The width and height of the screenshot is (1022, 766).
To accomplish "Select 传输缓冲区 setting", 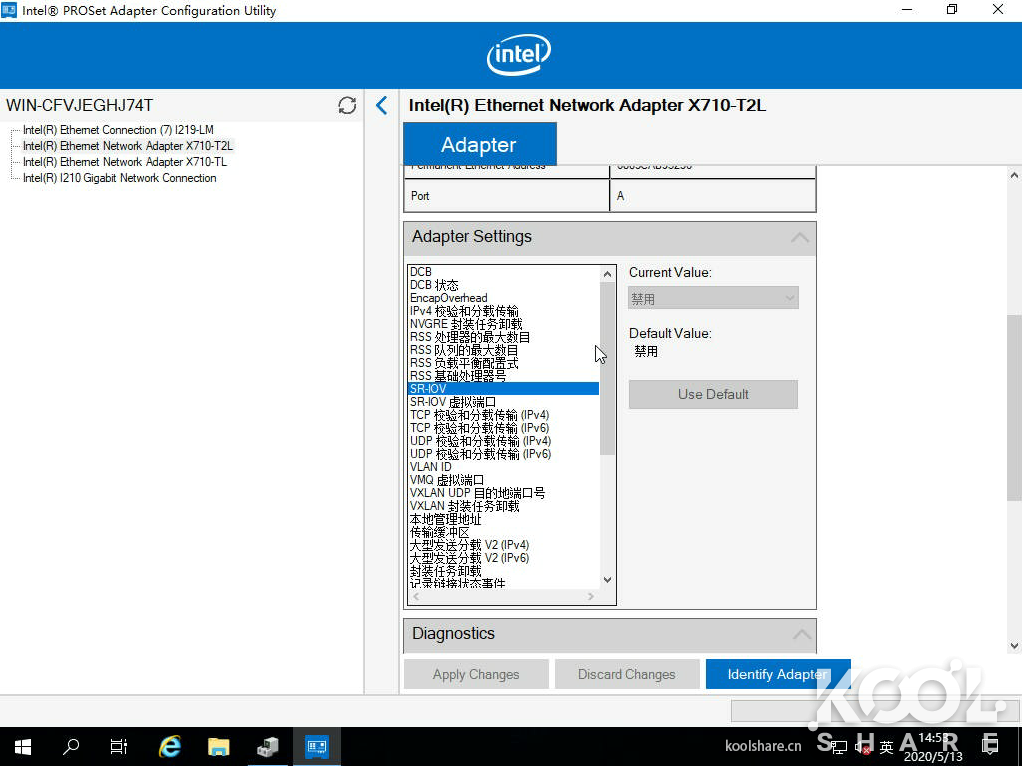I will click(x=440, y=532).
